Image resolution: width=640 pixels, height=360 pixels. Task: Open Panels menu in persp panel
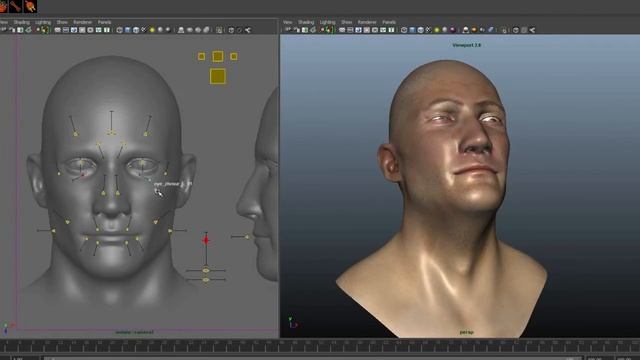tap(389, 22)
